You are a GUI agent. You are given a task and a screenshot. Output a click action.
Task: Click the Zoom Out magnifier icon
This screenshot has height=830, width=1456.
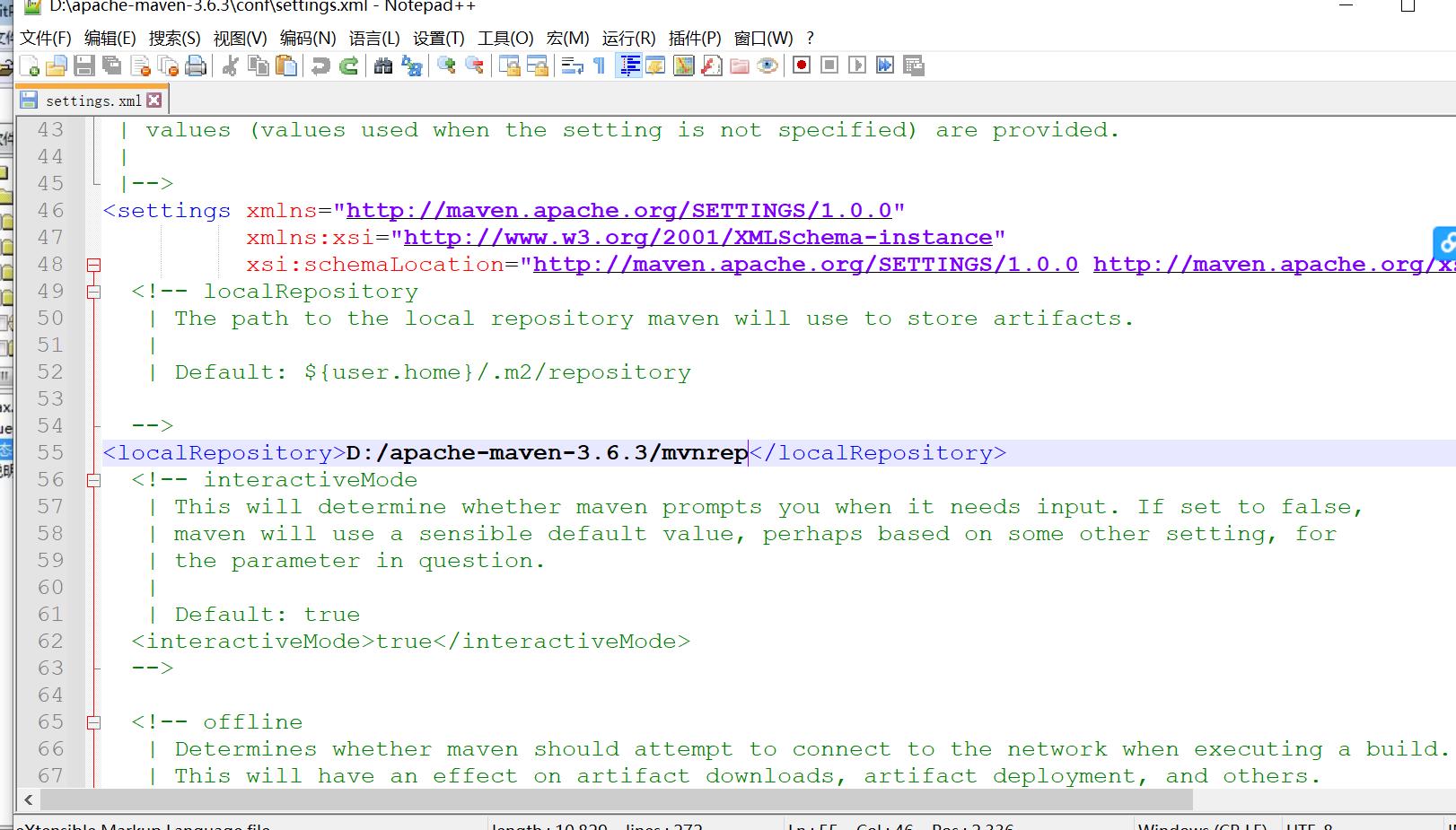click(x=474, y=66)
